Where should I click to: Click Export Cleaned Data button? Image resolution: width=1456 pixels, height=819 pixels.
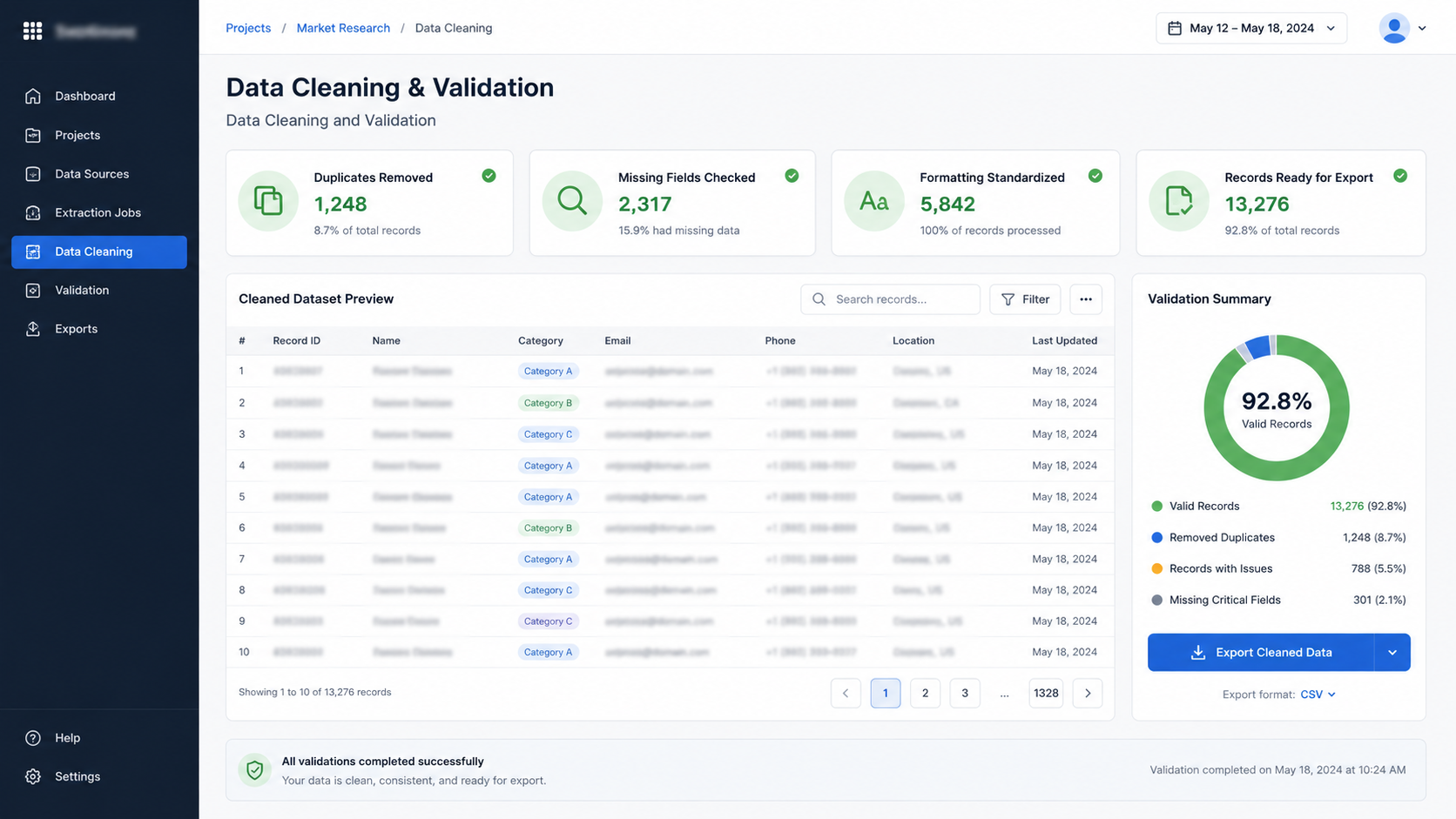1261,653
